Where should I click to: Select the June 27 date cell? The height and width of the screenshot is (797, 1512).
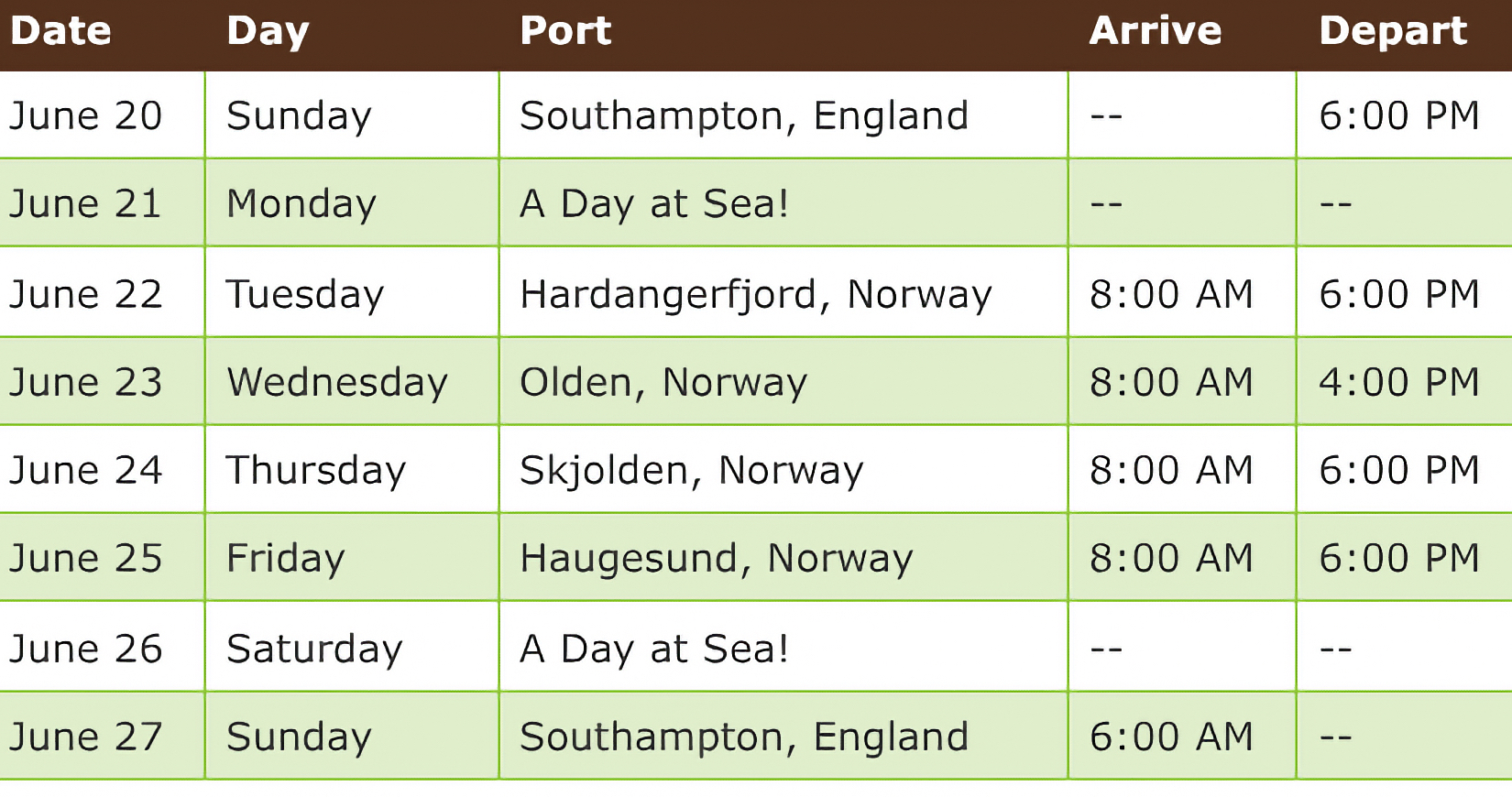coord(85,737)
